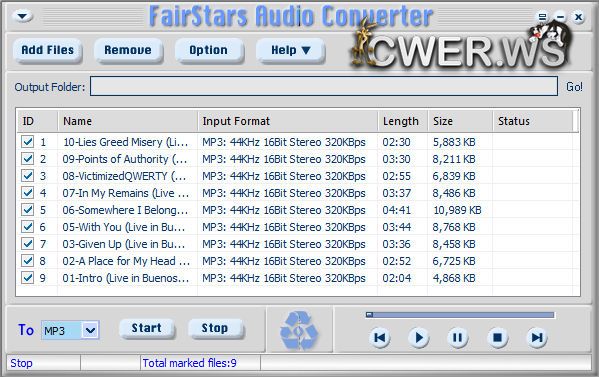Sort list by ID column header
This screenshot has width=599, height=377.
click(x=37, y=121)
